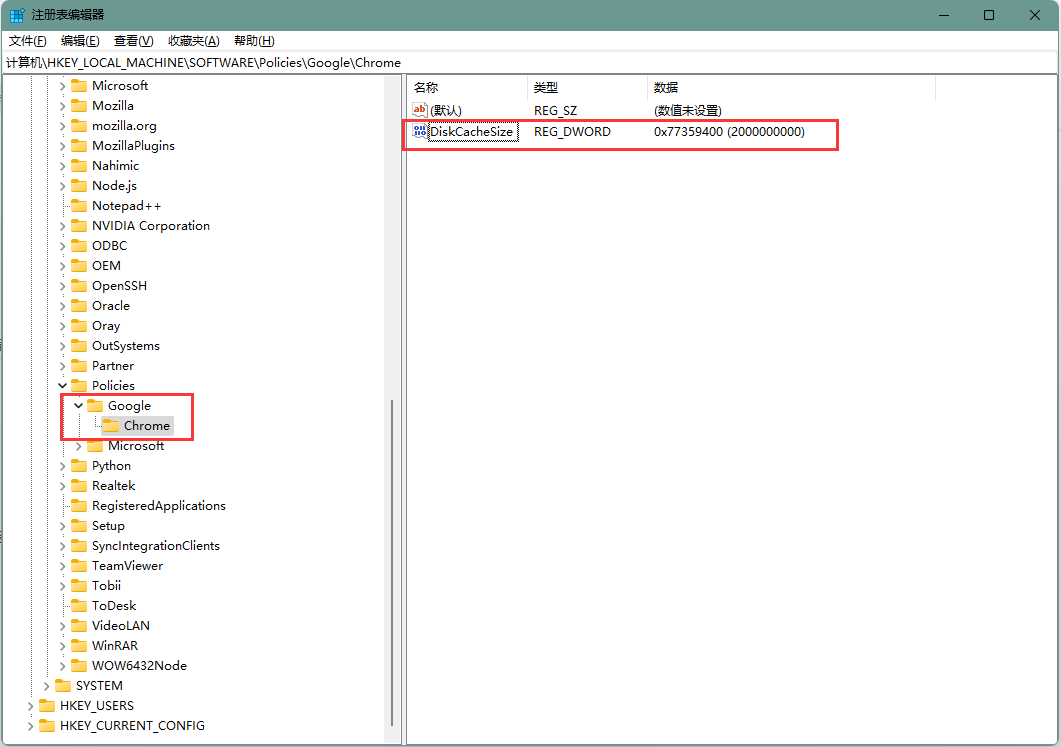Select the Python folder icon
Image resolution: width=1061 pixels, height=747 pixels.
79,466
